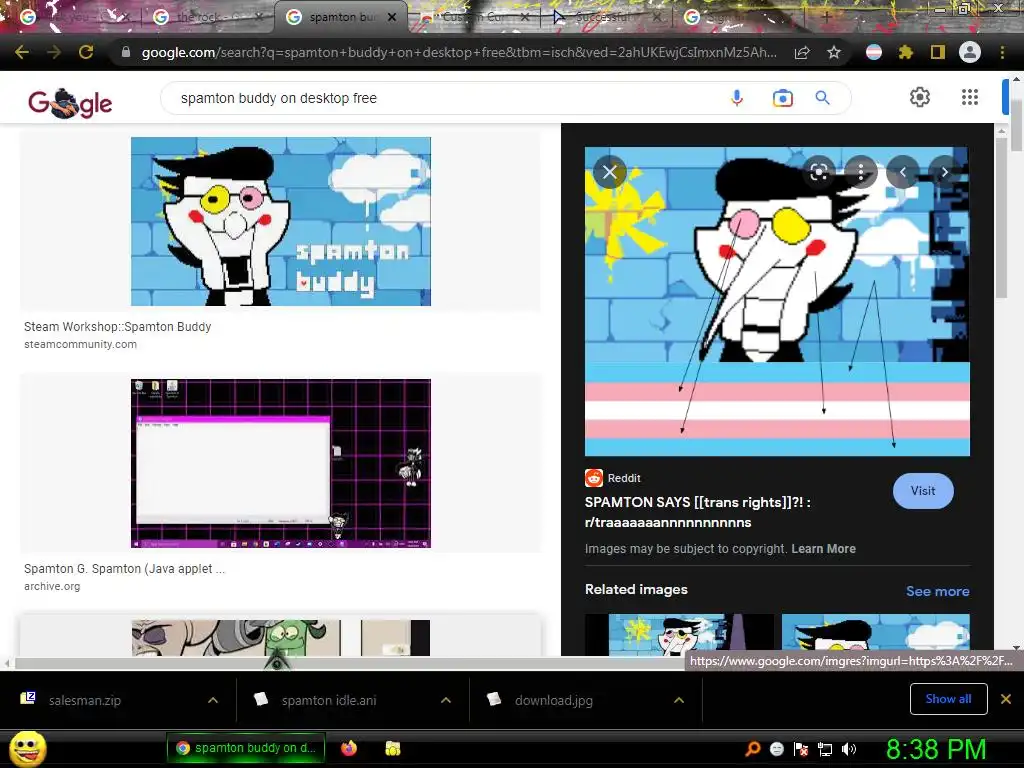Open the Extensions puzzle piece menu
This screenshot has width=1024, height=768.
point(906,52)
